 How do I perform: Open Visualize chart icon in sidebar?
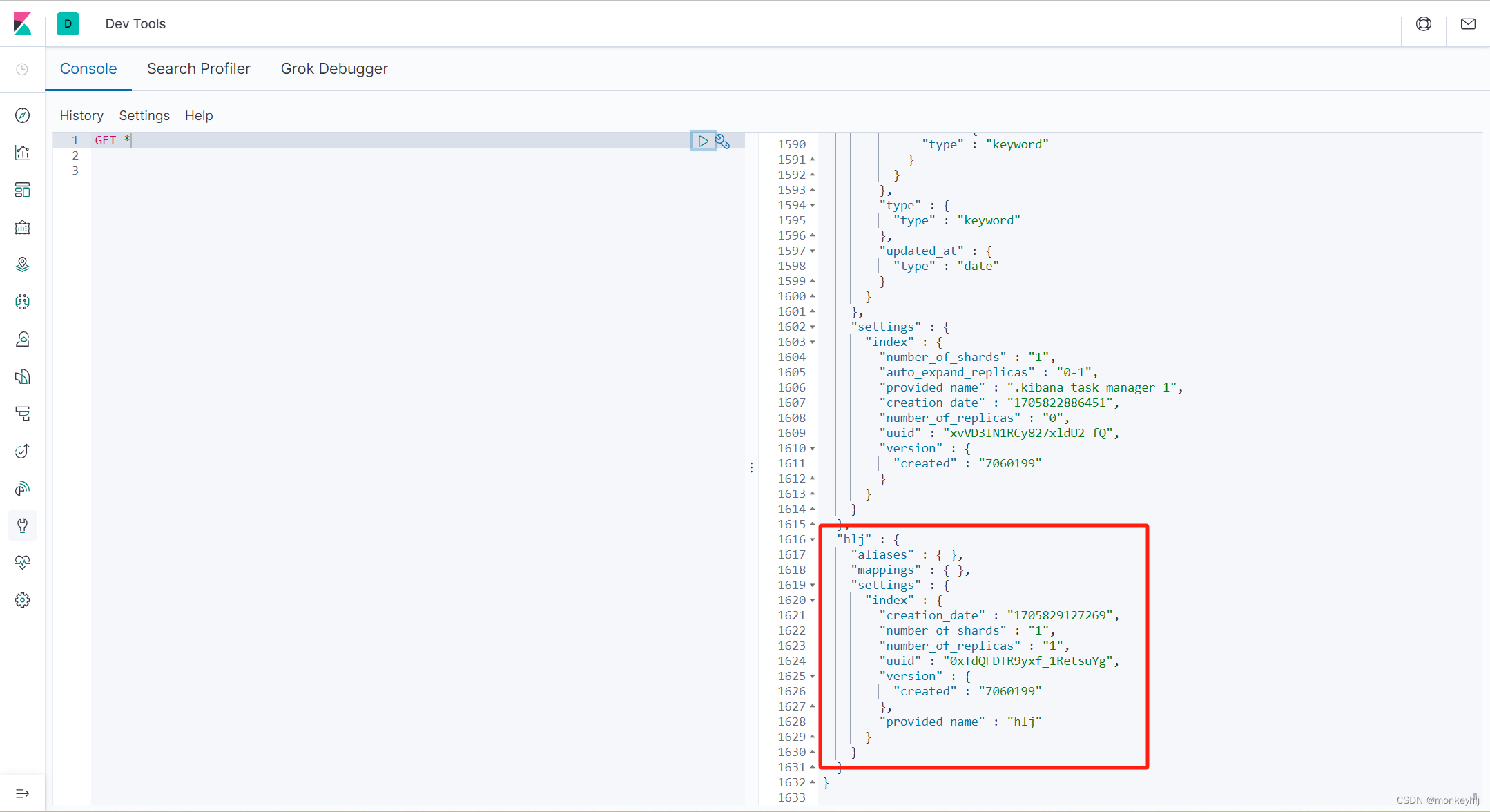point(23,153)
